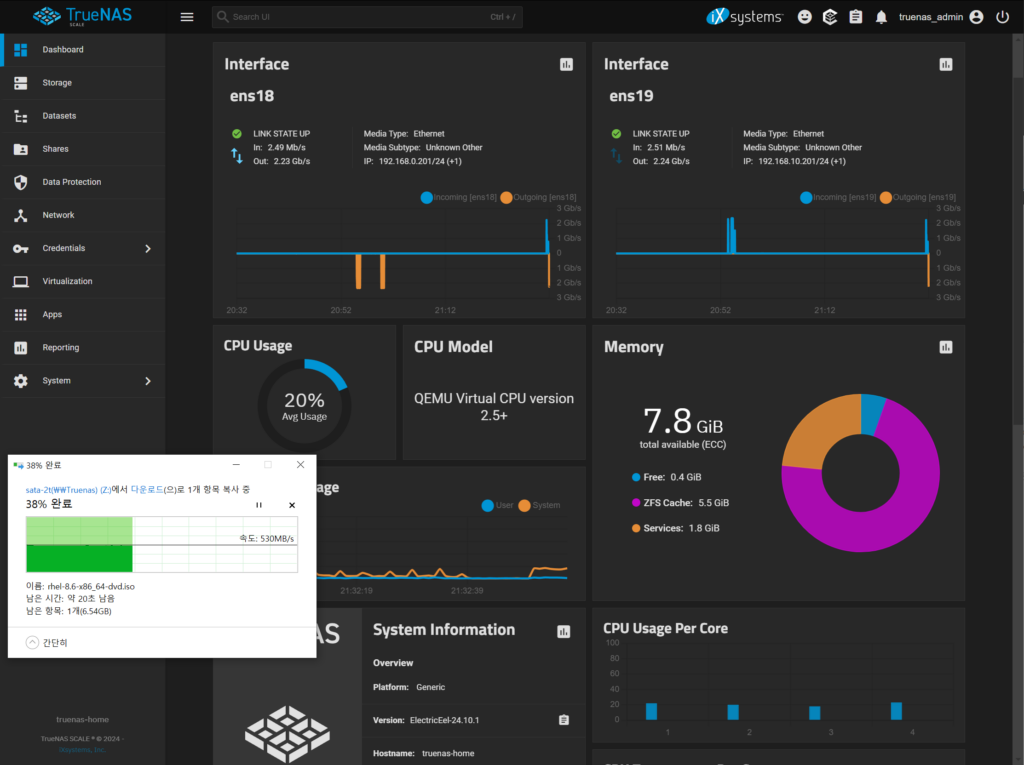Open the Jobs clipboard icon
This screenshot has height=765, width=1024.
(x=855, y=17)
